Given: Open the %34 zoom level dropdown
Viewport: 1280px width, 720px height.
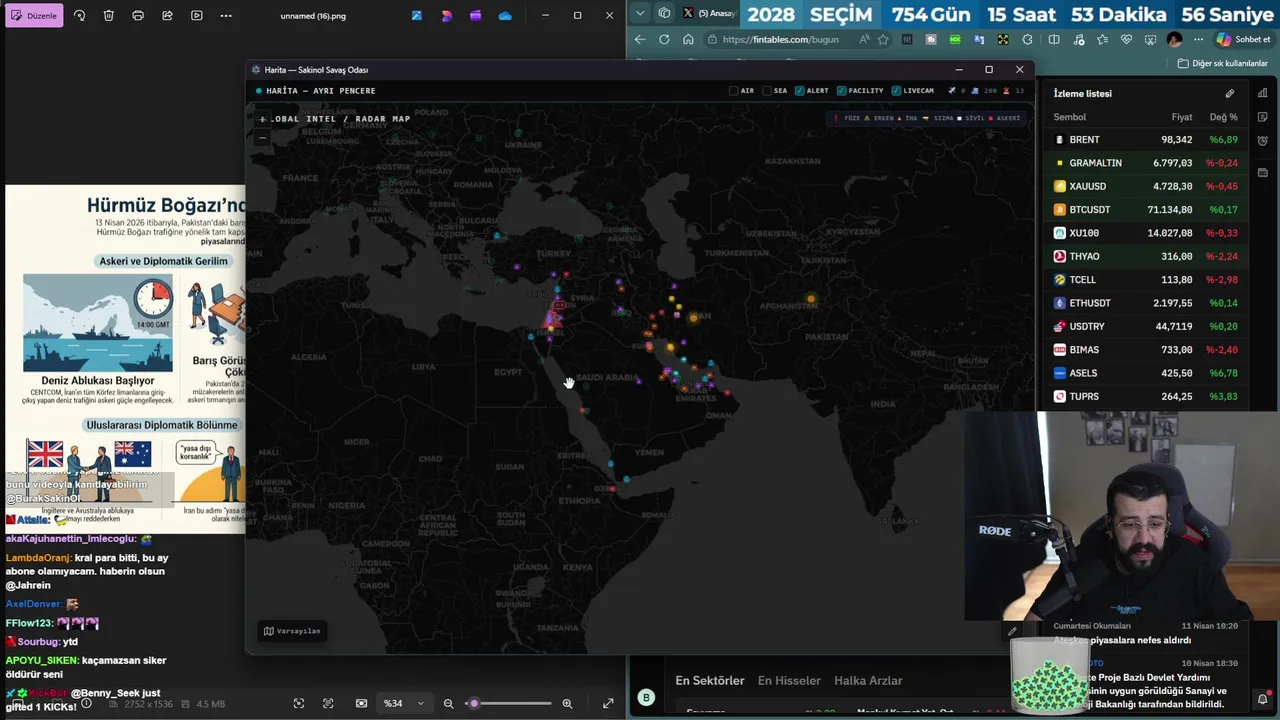Looking at the screenshot, I should [x=404, y=704].
